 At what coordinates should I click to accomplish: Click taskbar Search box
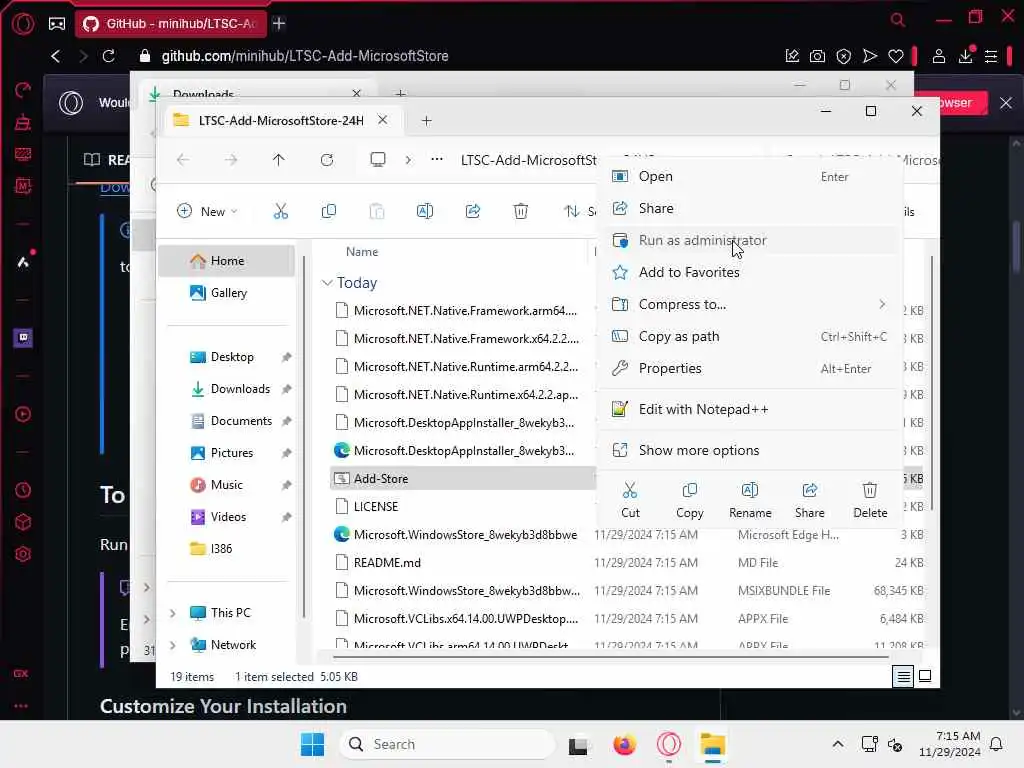447,744
